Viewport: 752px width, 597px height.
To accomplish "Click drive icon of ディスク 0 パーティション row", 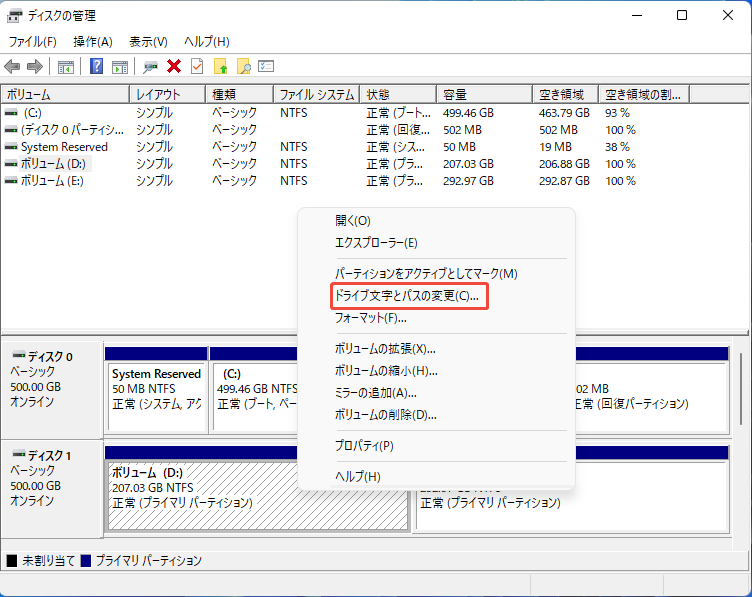I will [11, 130].
